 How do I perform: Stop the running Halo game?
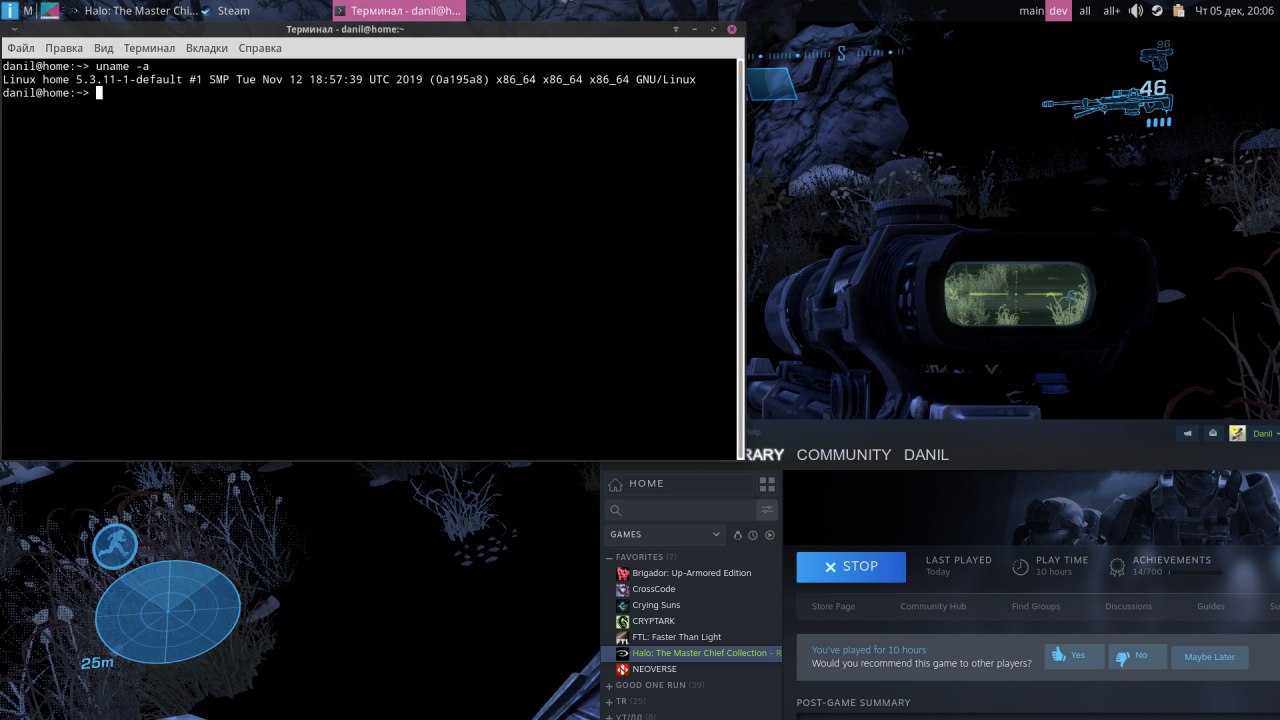[x=851, y=567]
